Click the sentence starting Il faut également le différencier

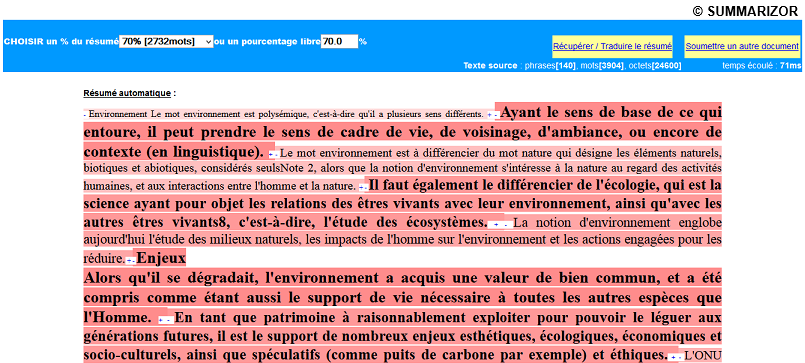point(402,203)
